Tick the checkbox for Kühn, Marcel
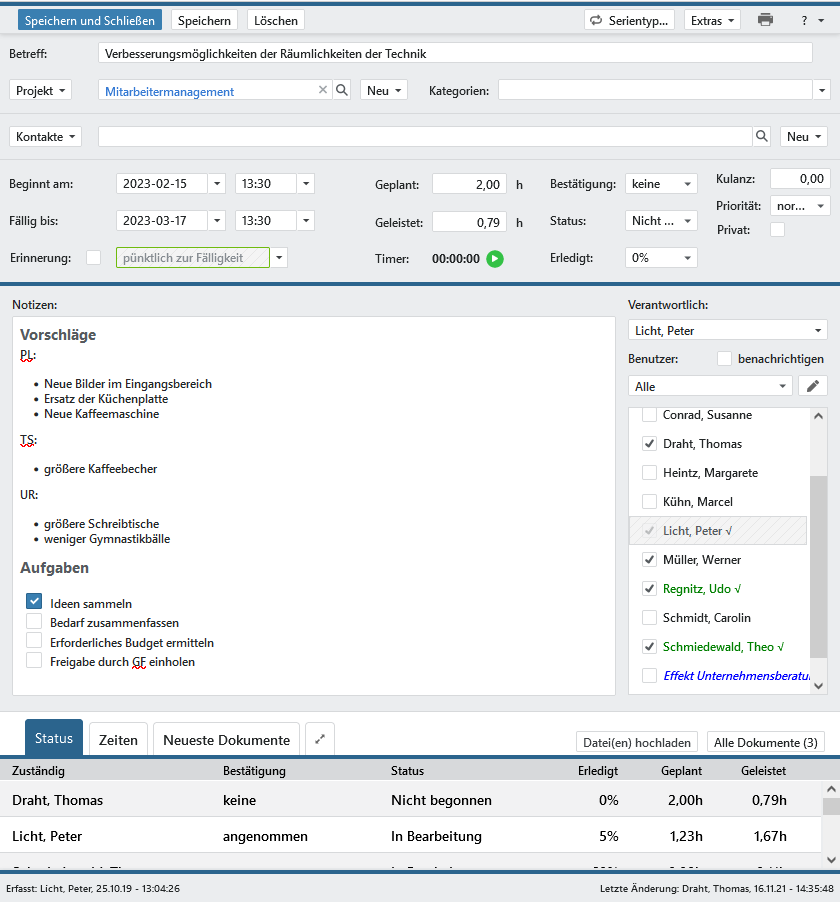Screen dimensions: 840x902 click(650, 502)
